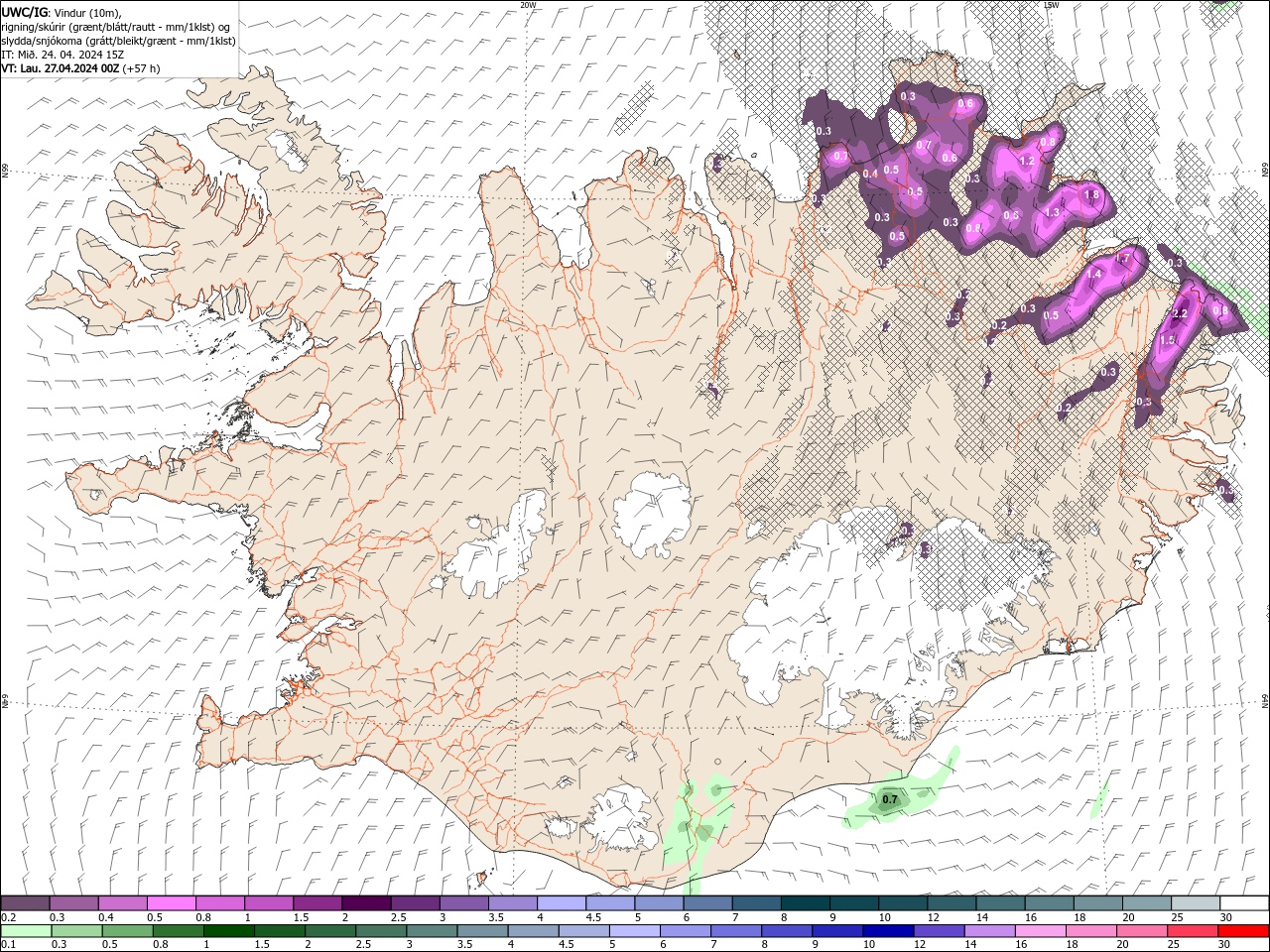Click the 20W longitude label
Image resolution: width=1270 pixels, height=952 pixels.
tap(528, 5)
